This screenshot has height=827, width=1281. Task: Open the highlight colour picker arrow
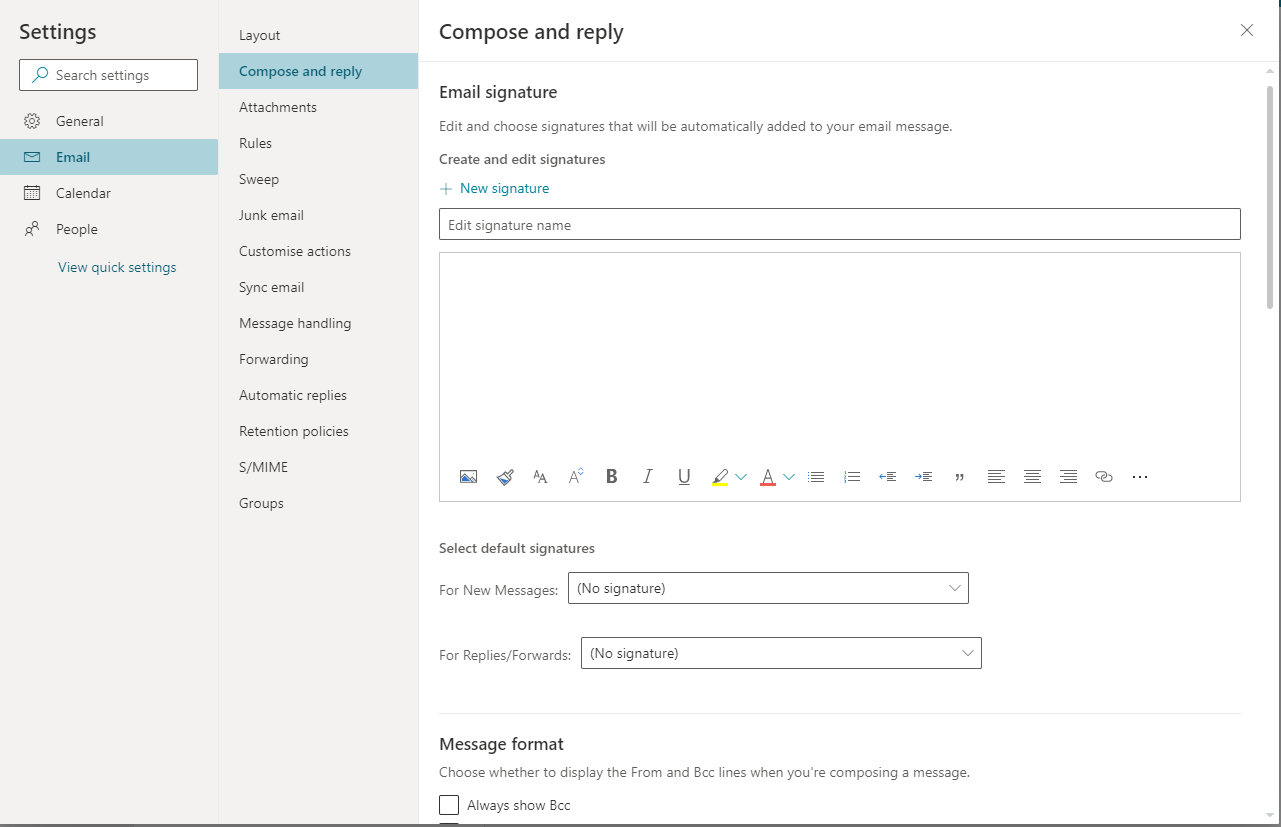point(741,477)
